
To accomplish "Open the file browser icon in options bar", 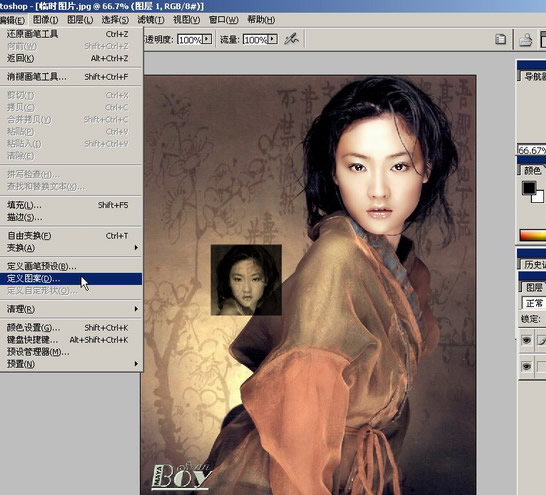I will tap(526, 39).
